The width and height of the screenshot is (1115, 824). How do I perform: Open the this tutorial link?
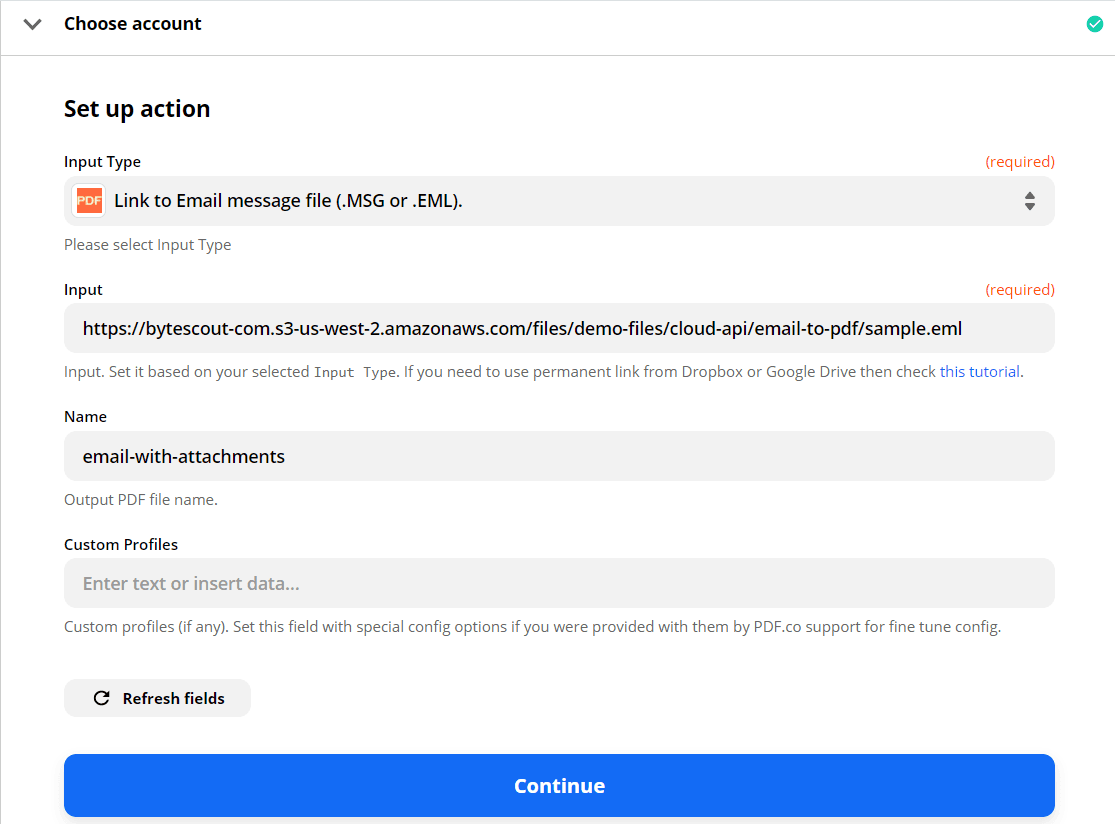(979, 371)
